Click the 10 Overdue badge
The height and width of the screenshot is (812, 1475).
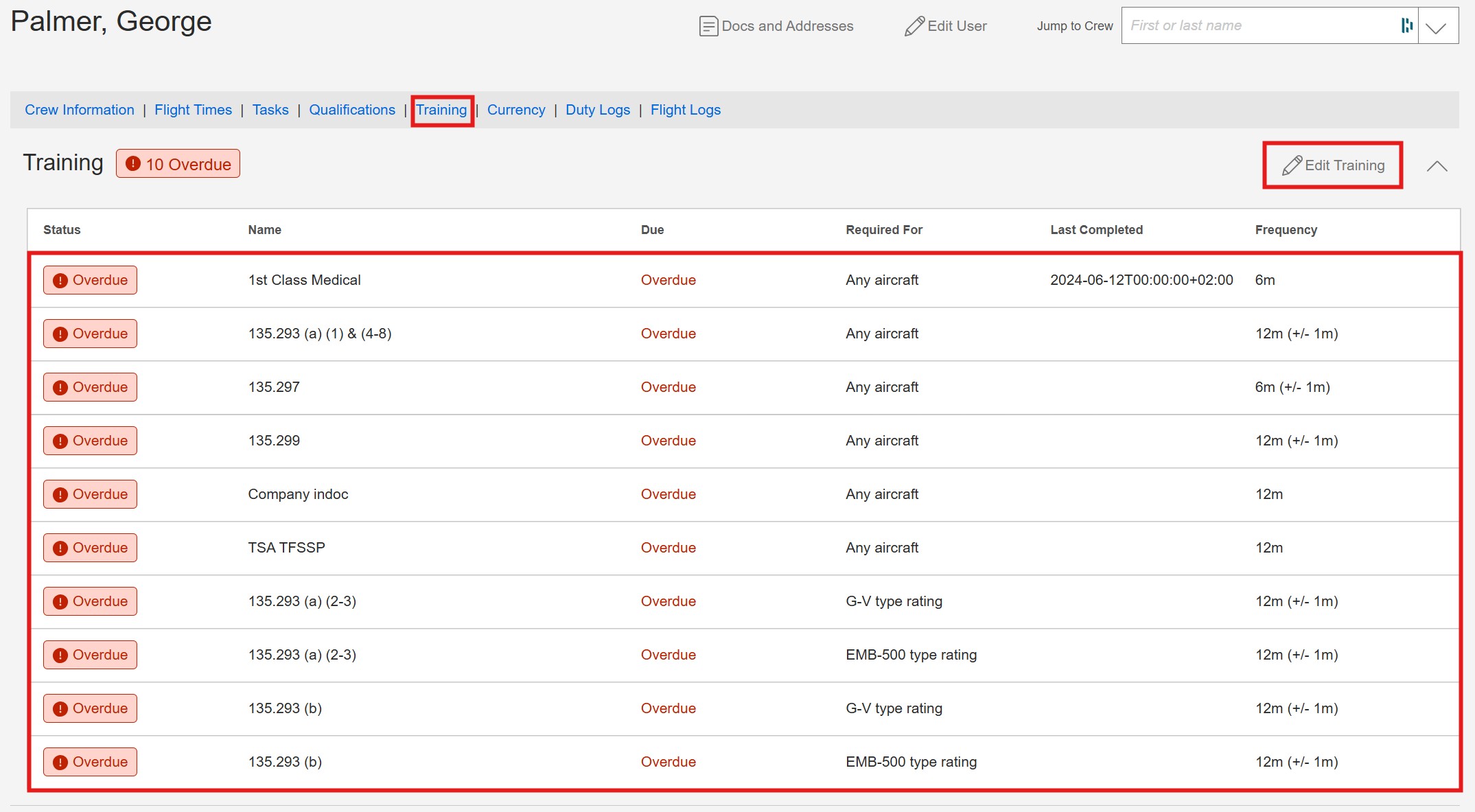click(178, 164)
